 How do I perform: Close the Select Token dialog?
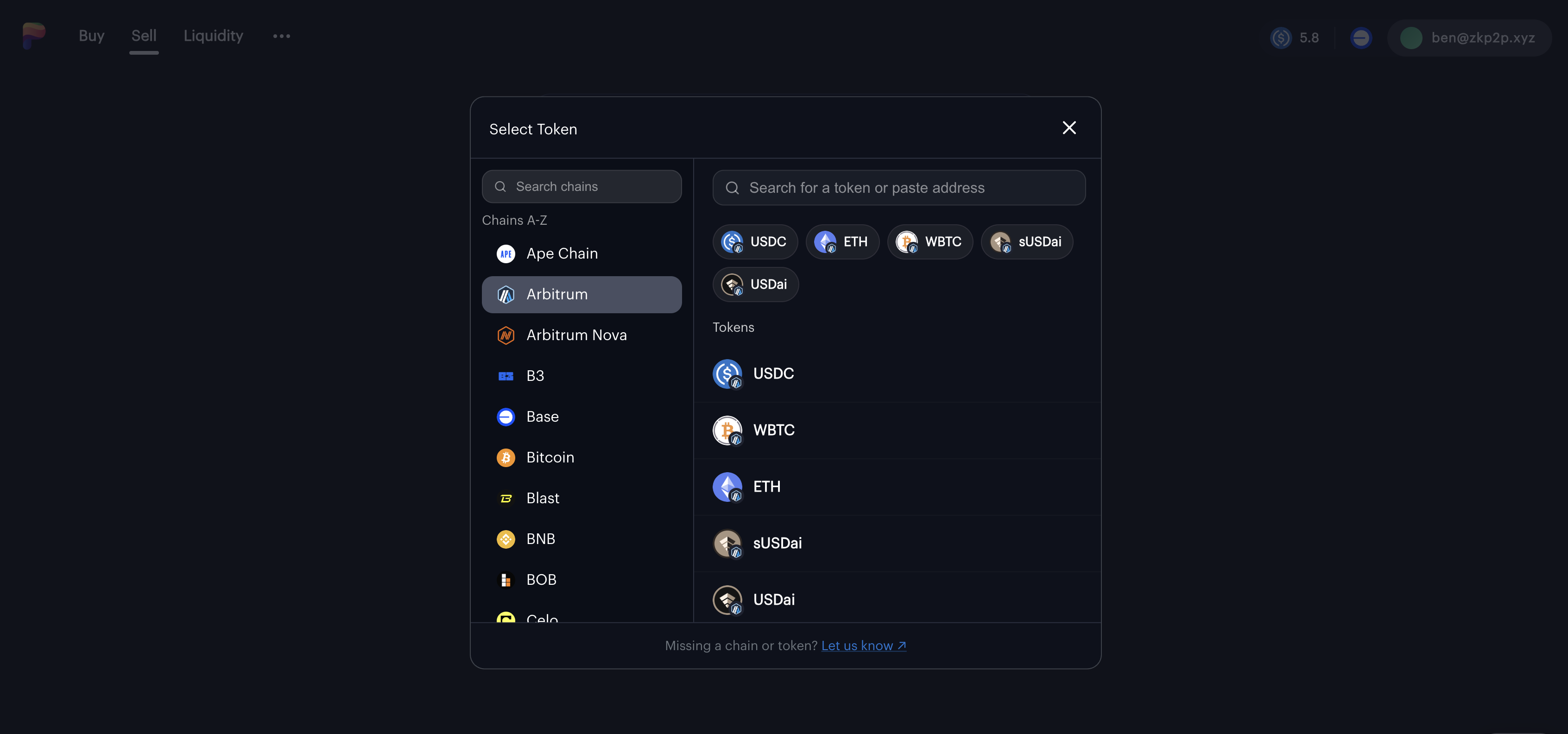[1069, 128]
